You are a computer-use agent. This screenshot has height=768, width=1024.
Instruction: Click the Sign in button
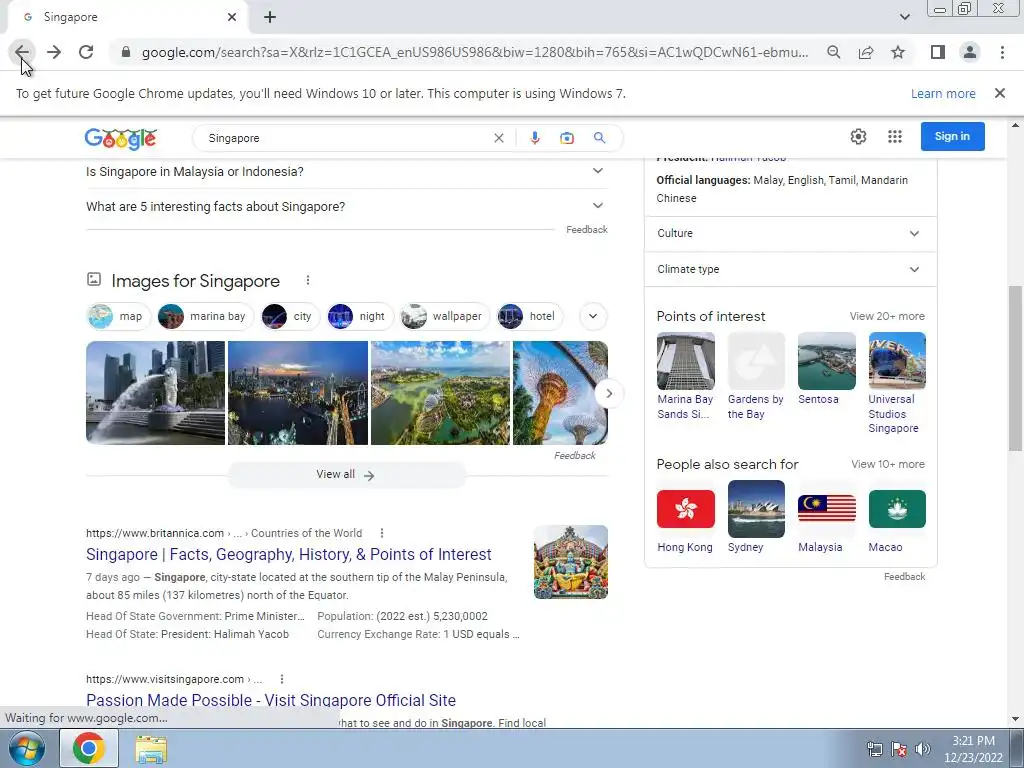952,136
